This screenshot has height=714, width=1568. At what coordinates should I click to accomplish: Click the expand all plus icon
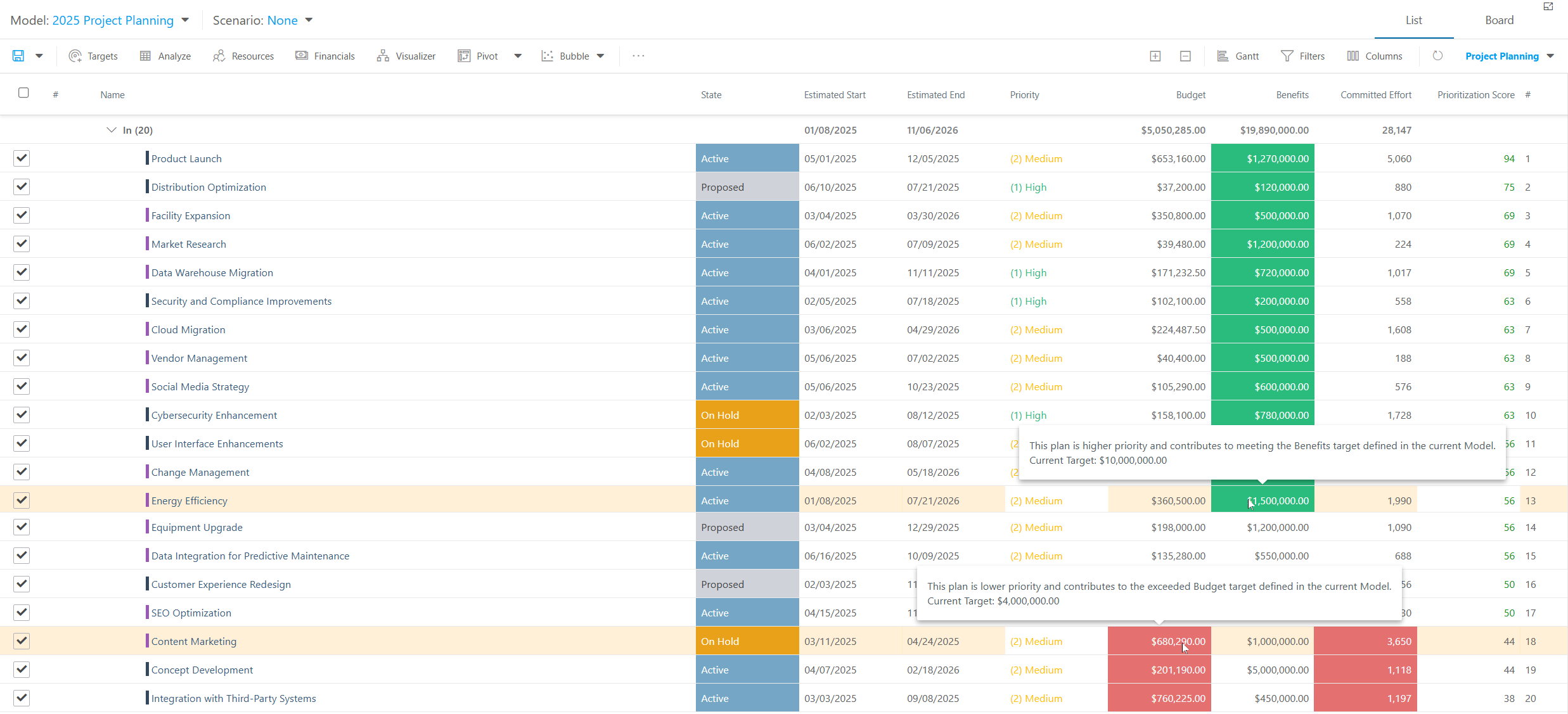click(1155, 56)
